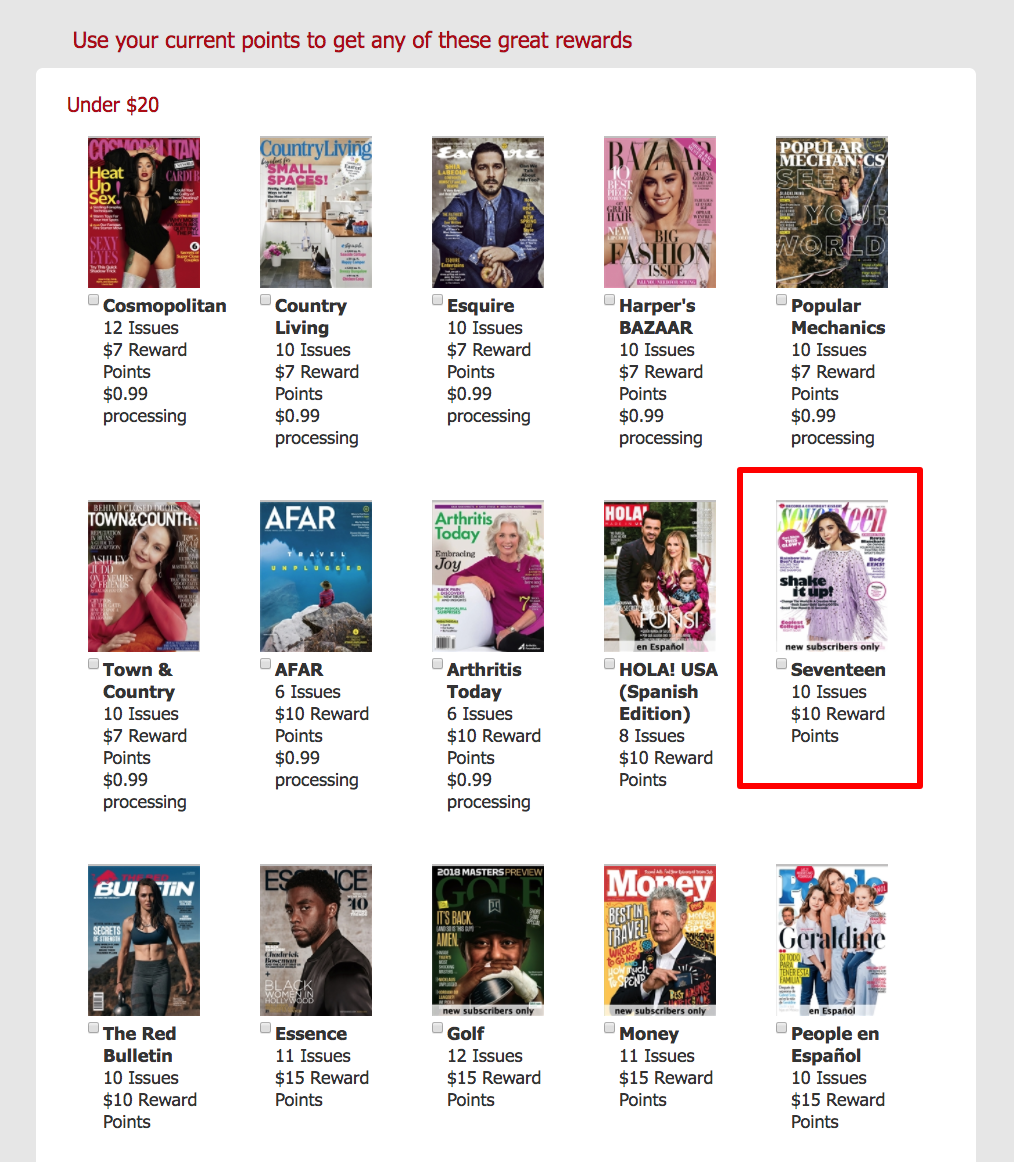Tick the Country Living checkbox
The image size is (1014, 1162).
[x=266, y=300]
